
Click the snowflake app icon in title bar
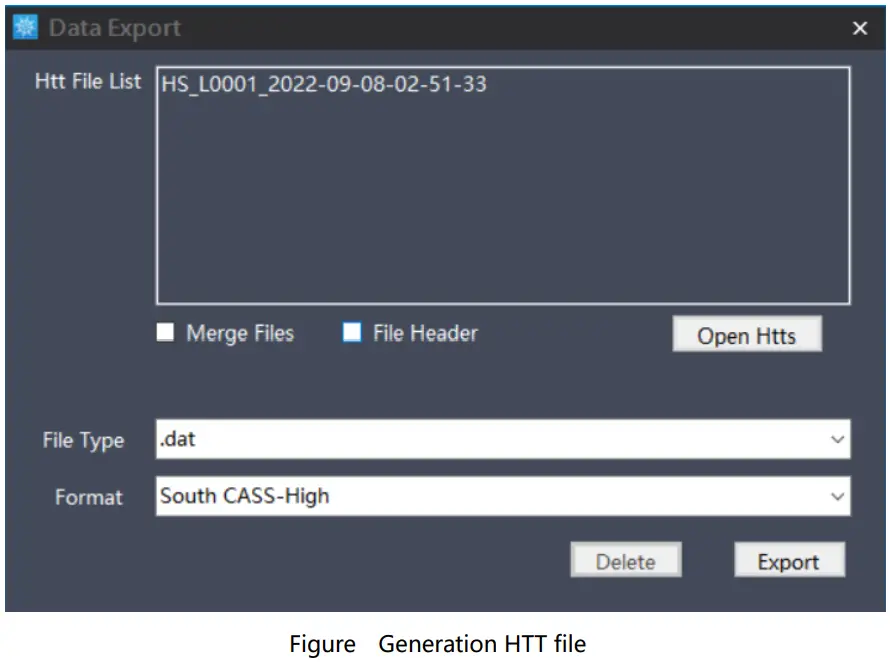coord(25,27)
